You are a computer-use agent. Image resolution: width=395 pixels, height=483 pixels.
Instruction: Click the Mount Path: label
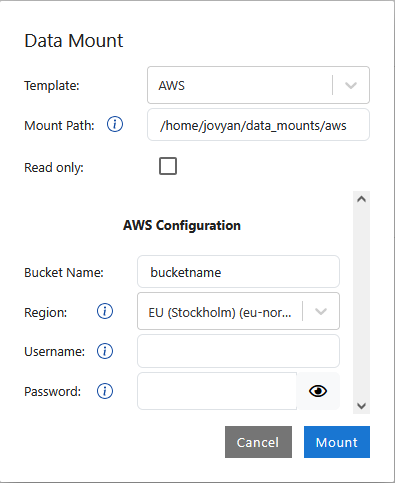pos(59,126)
